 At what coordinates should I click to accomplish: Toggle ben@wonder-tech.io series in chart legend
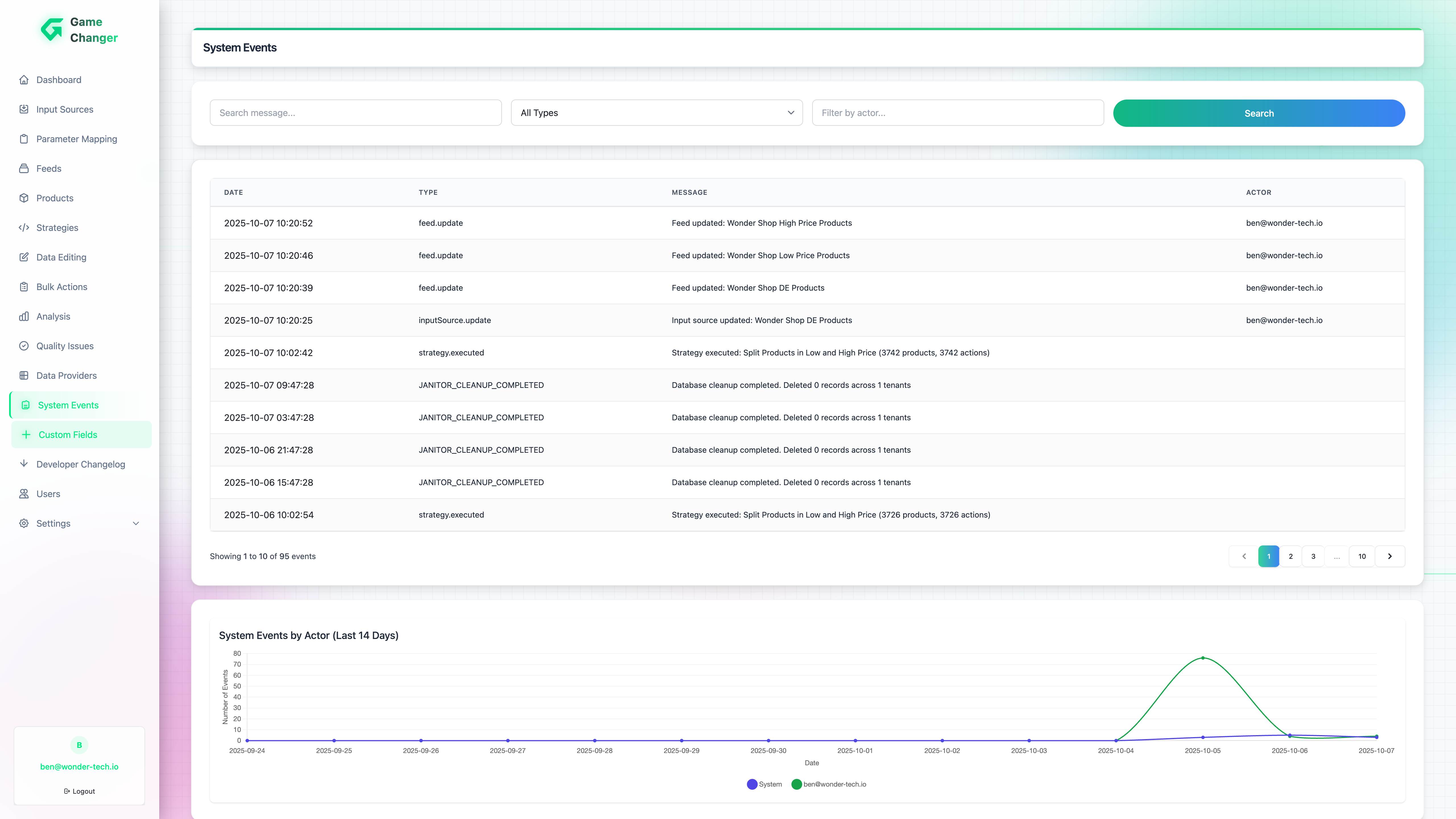[x=829, y=784]
